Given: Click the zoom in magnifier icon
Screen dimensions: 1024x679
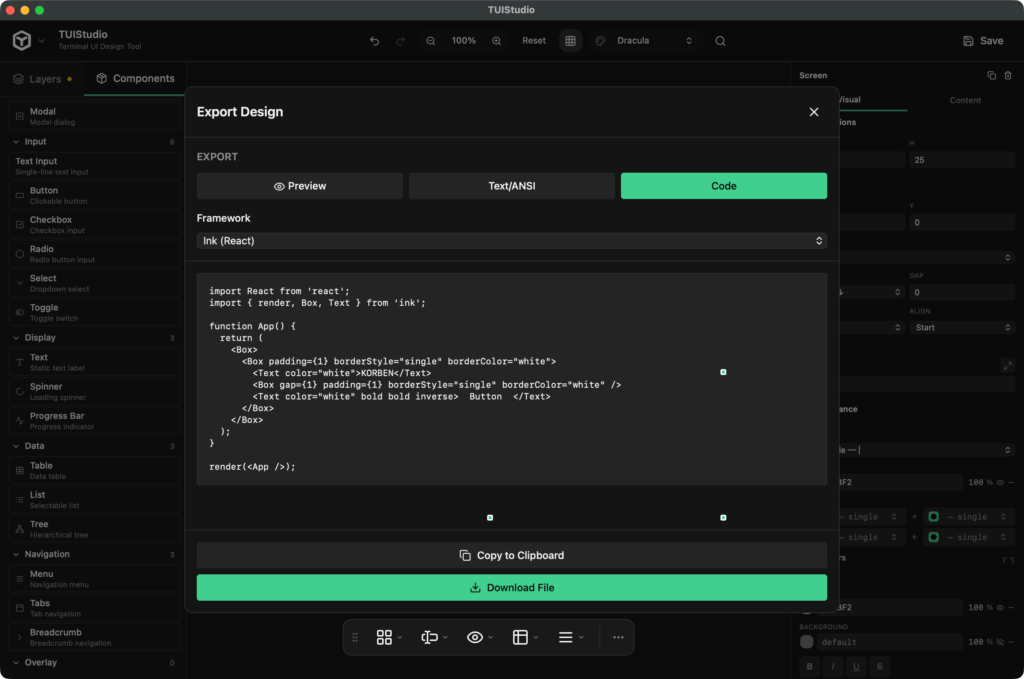Looking at the screenshot, I should 496,40.
